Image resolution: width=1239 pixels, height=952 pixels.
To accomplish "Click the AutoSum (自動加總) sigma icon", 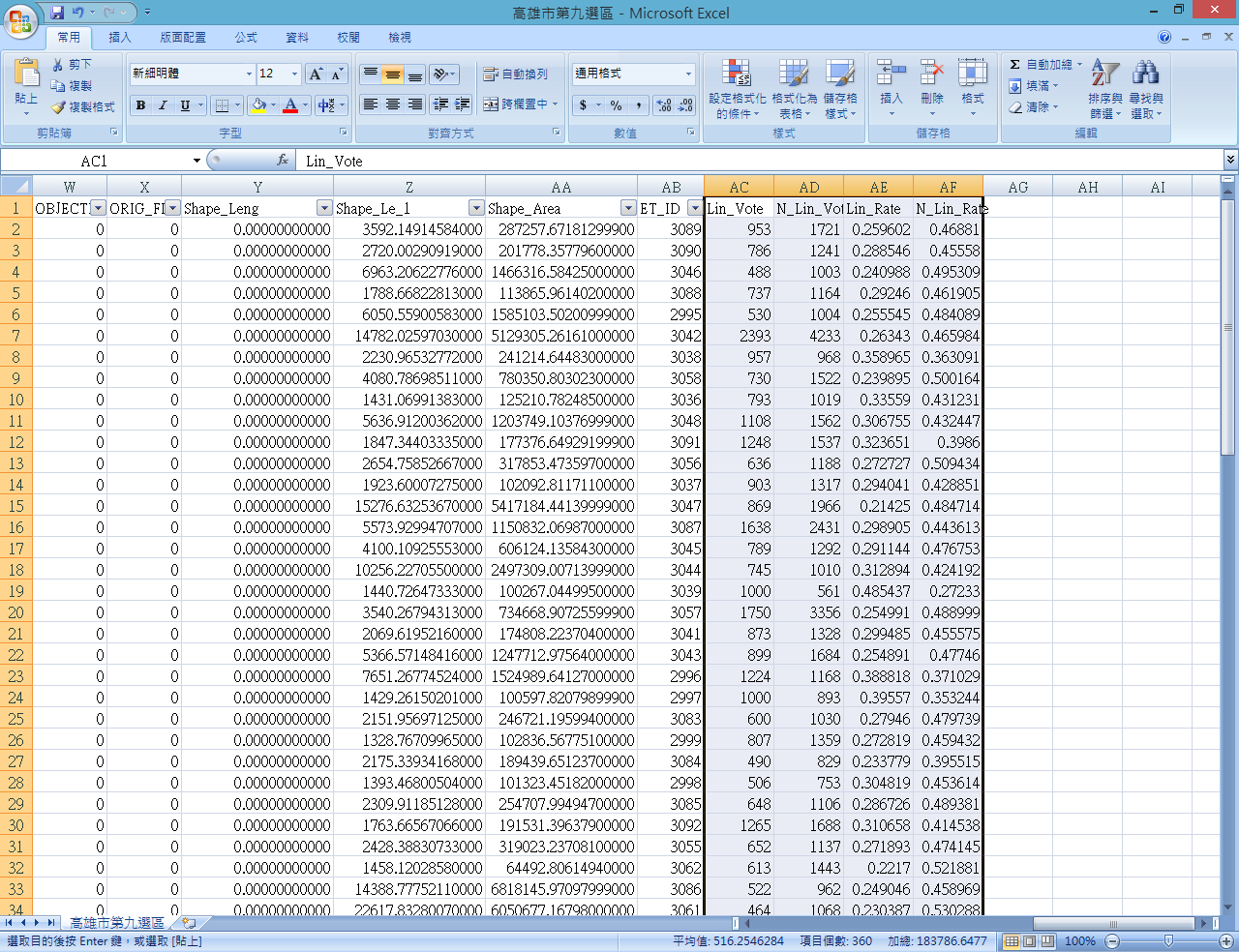I will pyautogui.click(x=1014, y=65).
